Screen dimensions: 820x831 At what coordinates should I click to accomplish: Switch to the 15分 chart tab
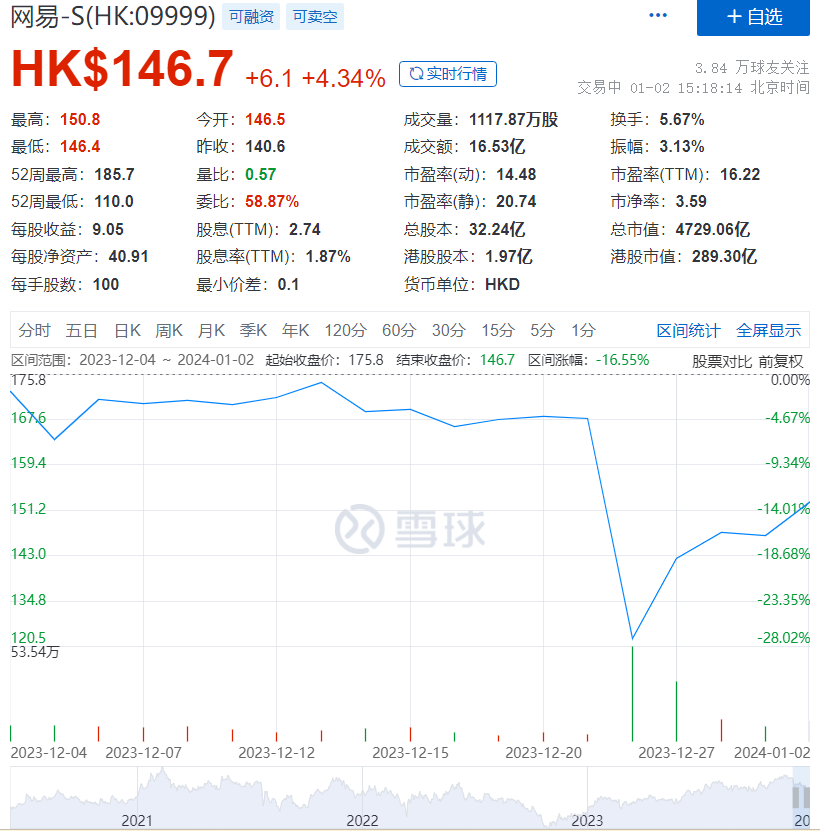(x=498, y=330)
